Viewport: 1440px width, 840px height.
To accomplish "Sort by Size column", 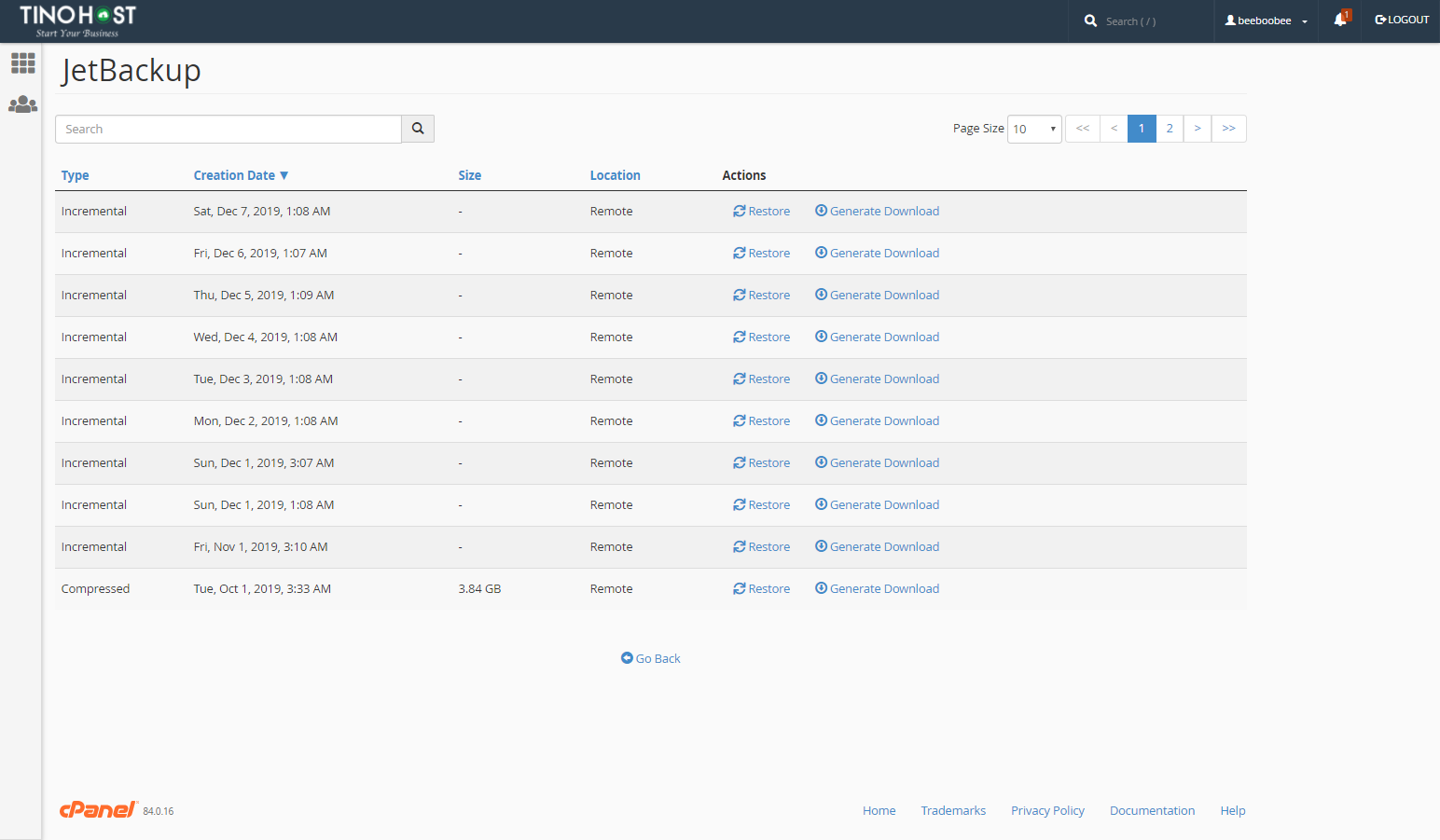I will click(469, 175).
